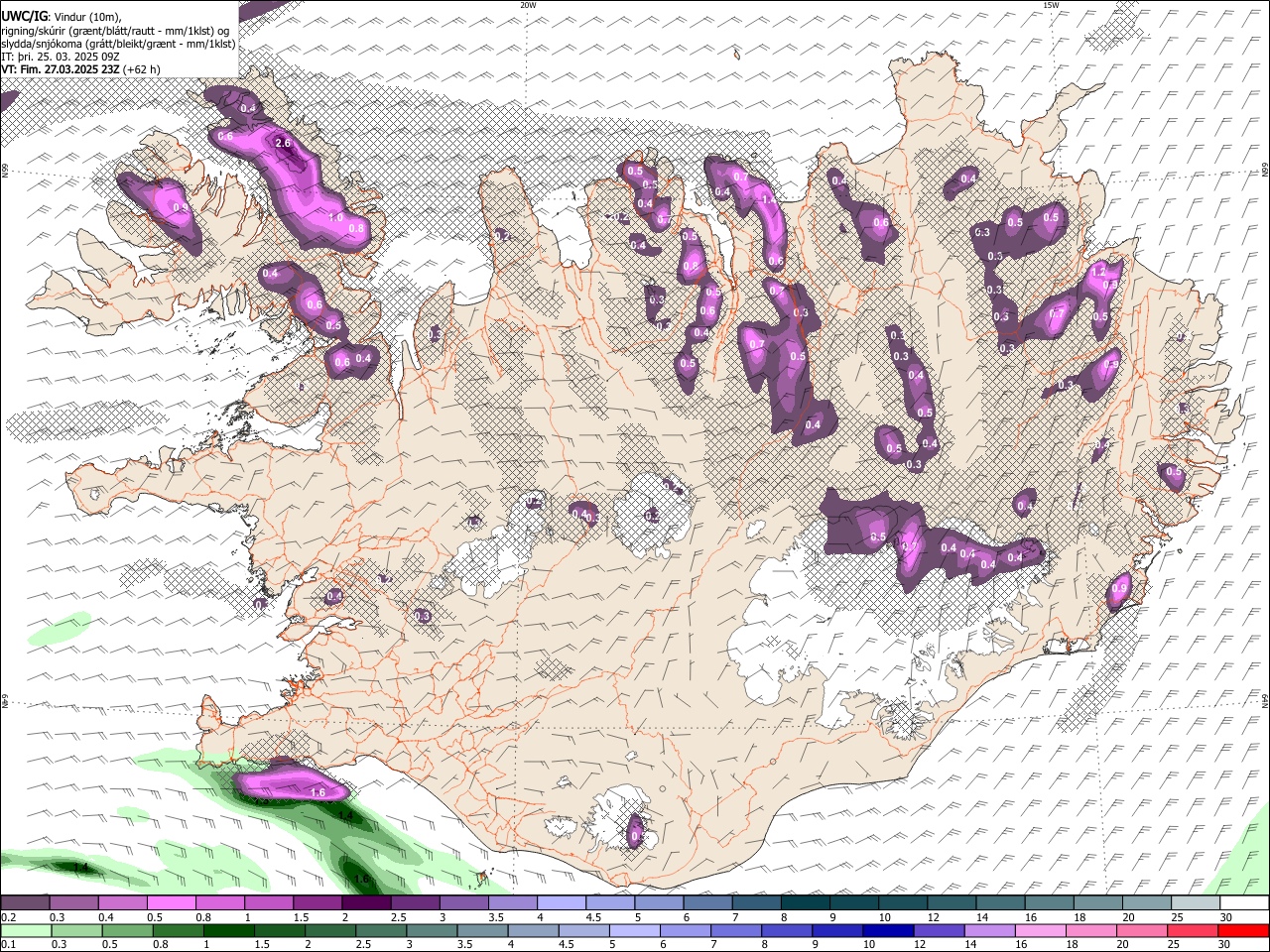The image size is (1270, 952).
Task: Select the darkest purple snow swatch between 2 and 2.5
Action: [x=366, y=902]
